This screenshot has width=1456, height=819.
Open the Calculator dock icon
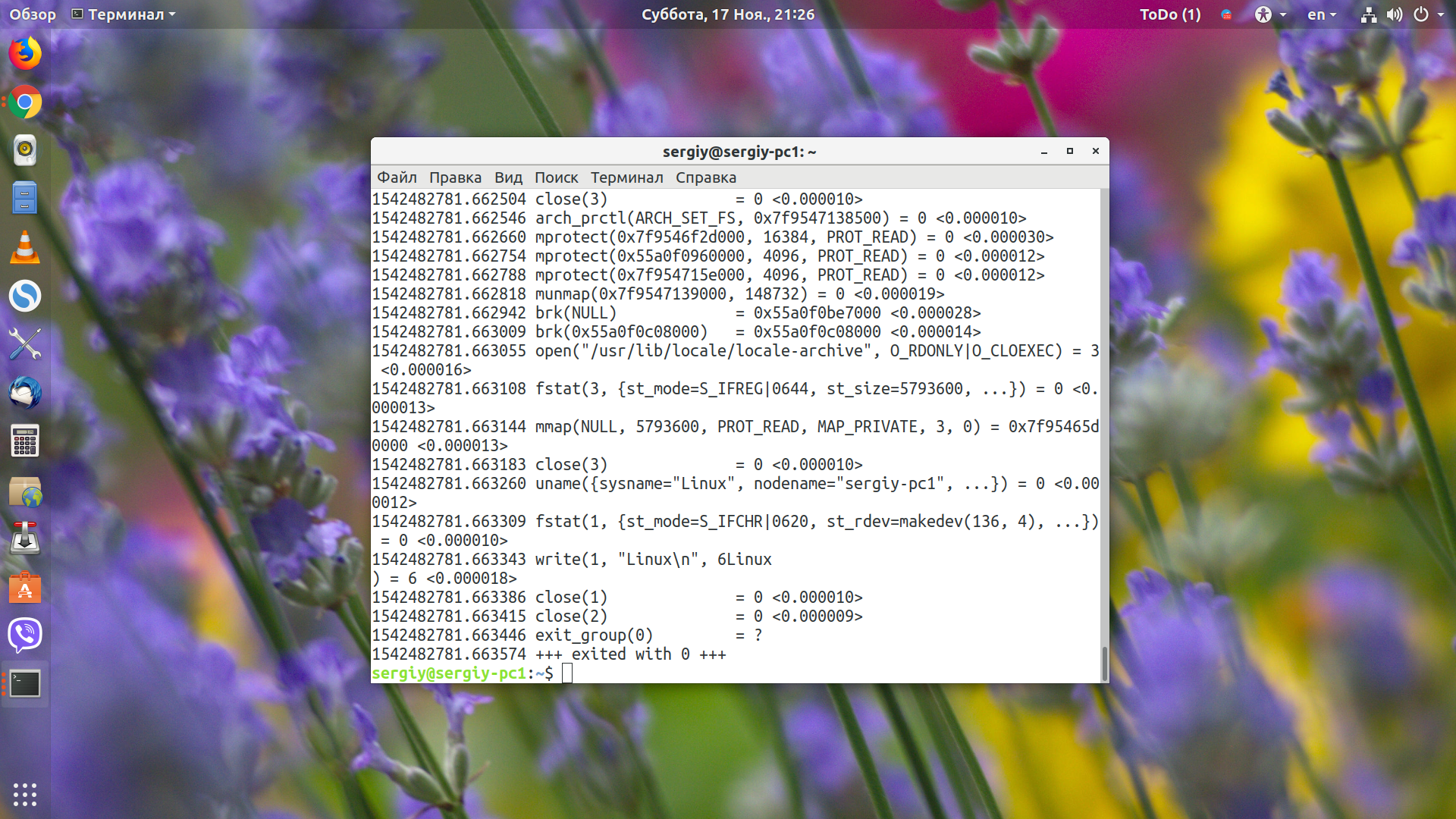click(x=25, y=441)
